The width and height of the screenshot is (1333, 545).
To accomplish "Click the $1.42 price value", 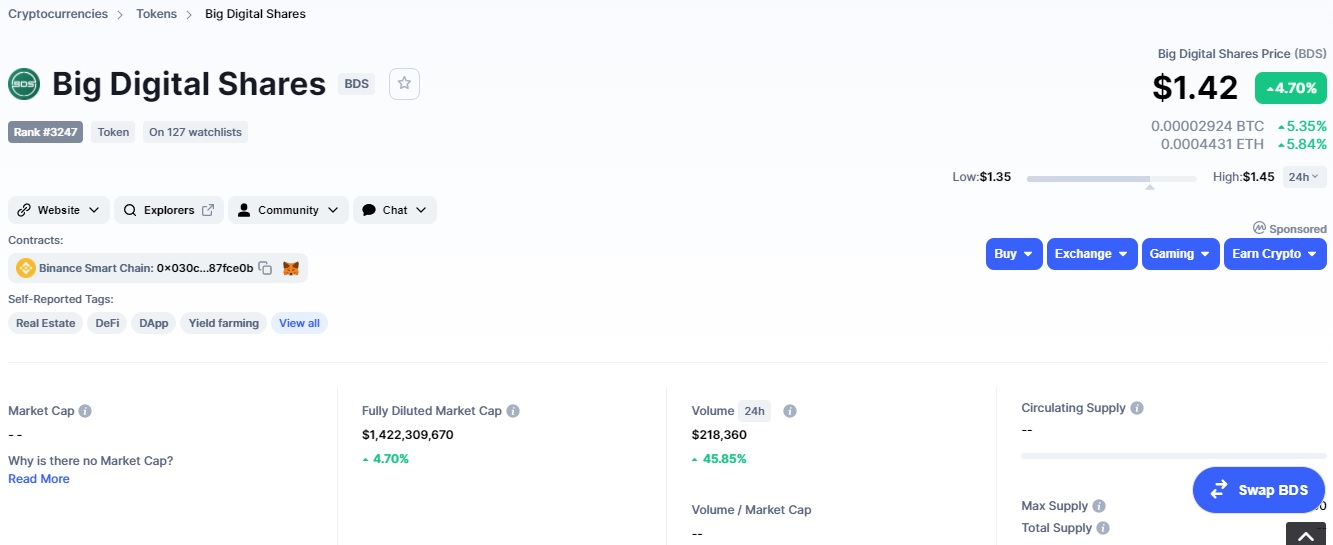I will (1195, 88).
